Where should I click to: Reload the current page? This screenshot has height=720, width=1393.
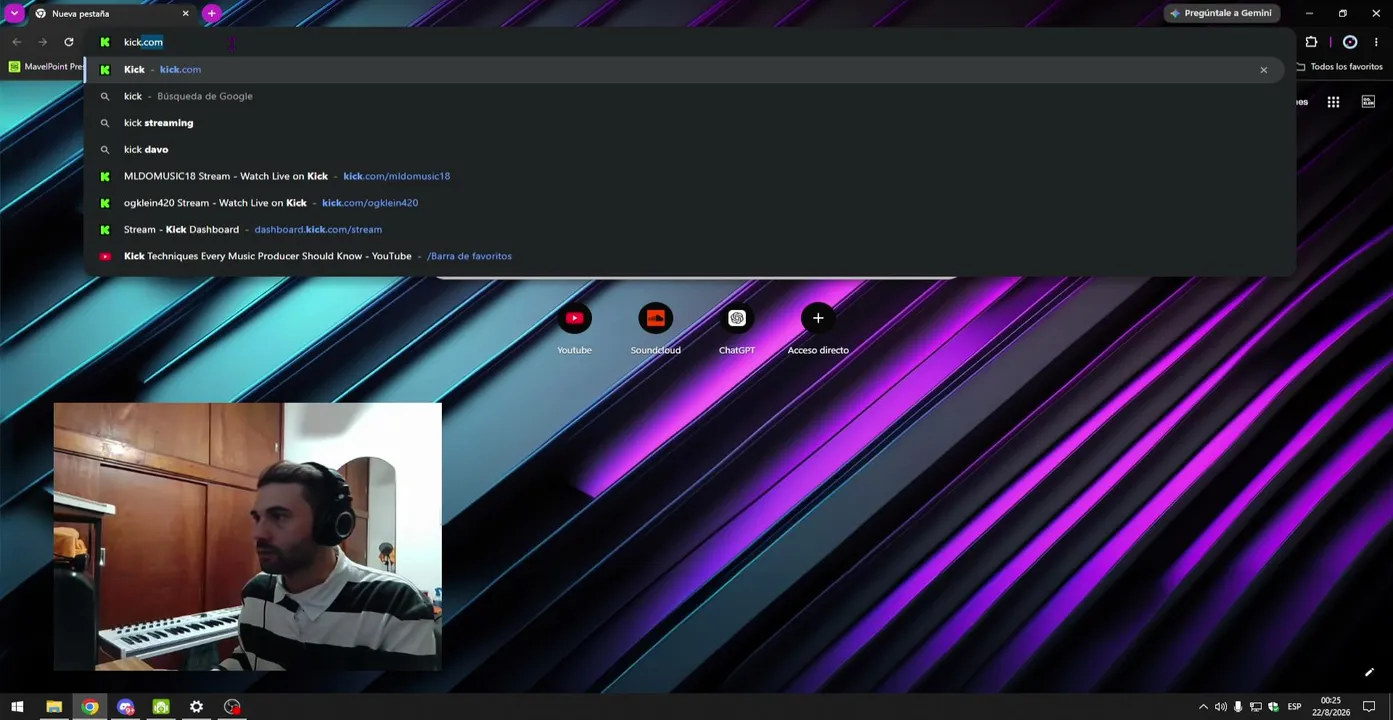[69, 42]
